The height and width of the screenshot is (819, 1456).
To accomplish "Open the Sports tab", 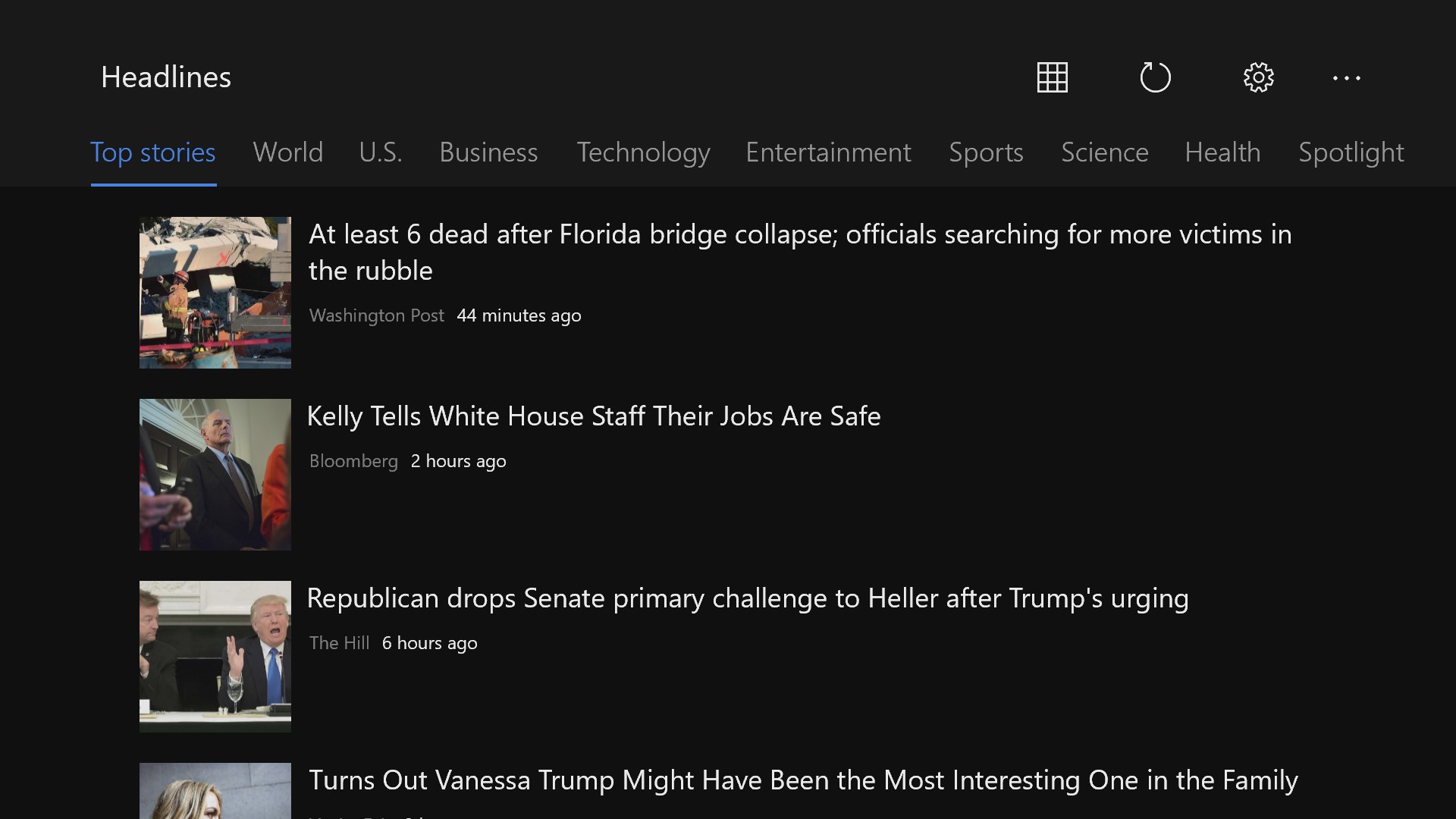I will (986, 152).
